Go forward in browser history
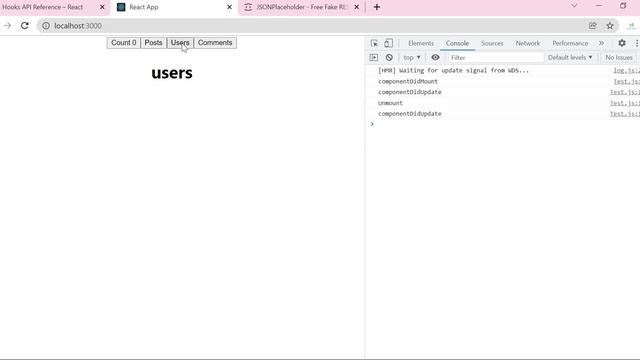The image size is (640, 360). click(x=7, y=26)
